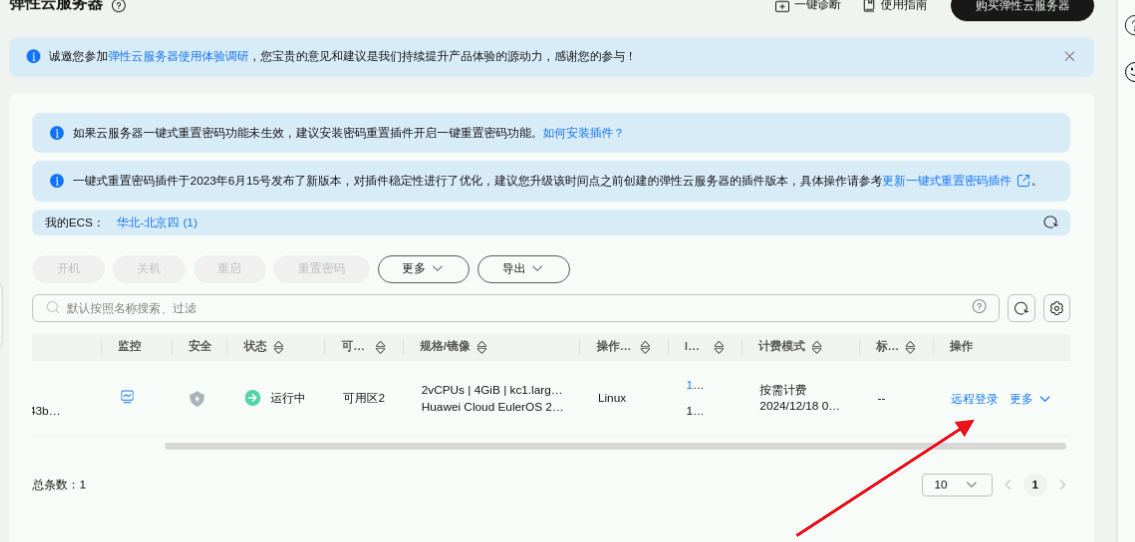Select page 1 in pagination
Image resolution: width=1135 pixels, height=542 pixels.
[1035, 485]
